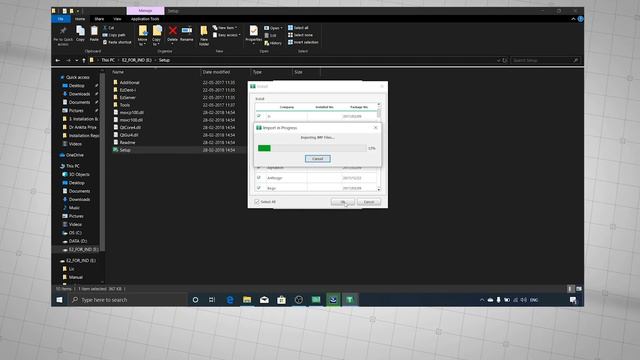Click Cancel in Import in Progress dialog
Viewport: 640px width, 360px height.
[x=318, y=158]
